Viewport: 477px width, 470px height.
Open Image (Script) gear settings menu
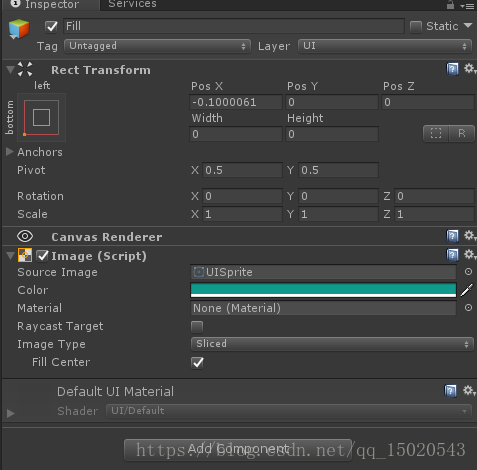470,255
